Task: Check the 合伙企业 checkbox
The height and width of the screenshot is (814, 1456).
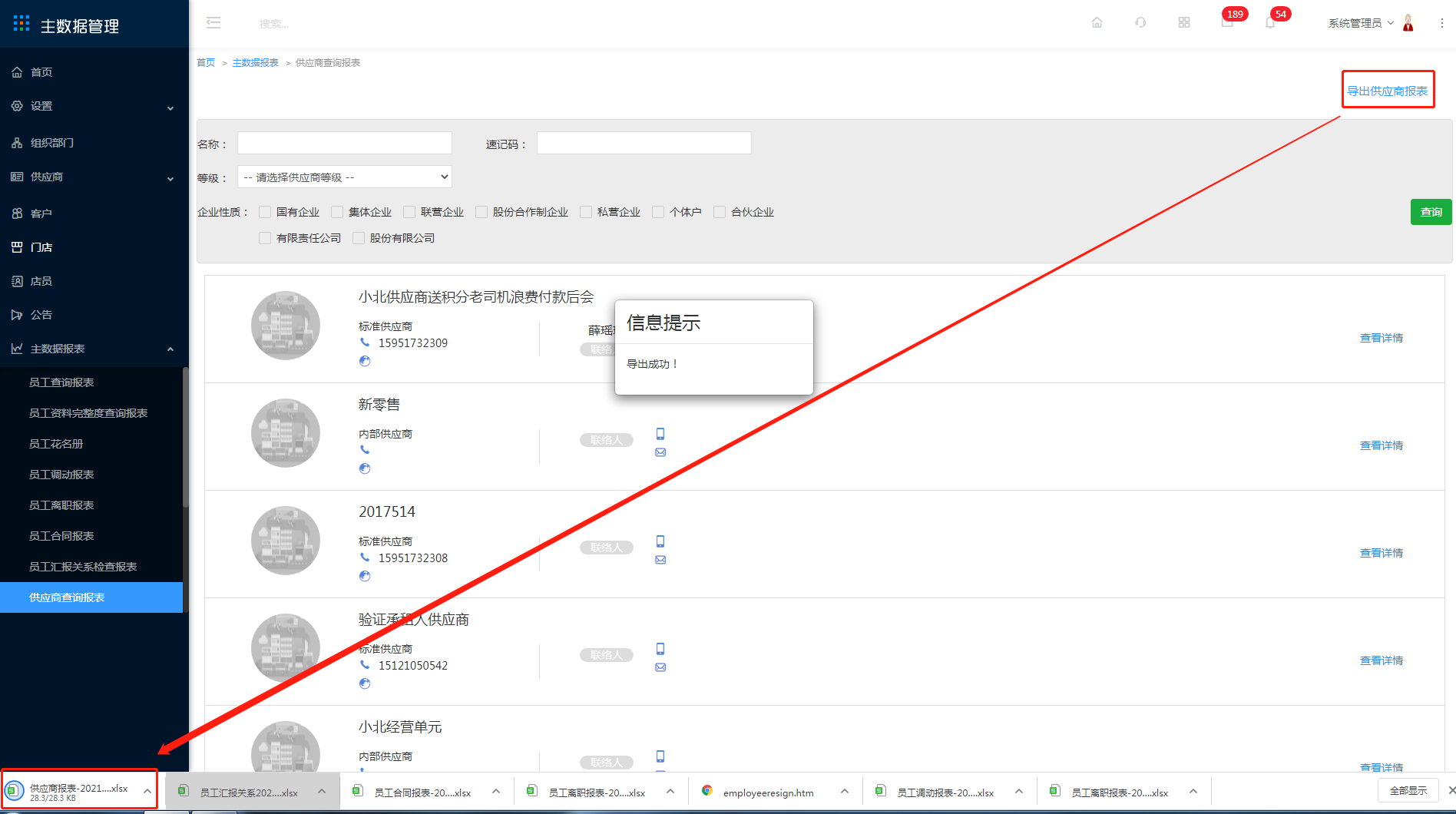Action: (x=720, y=212)
